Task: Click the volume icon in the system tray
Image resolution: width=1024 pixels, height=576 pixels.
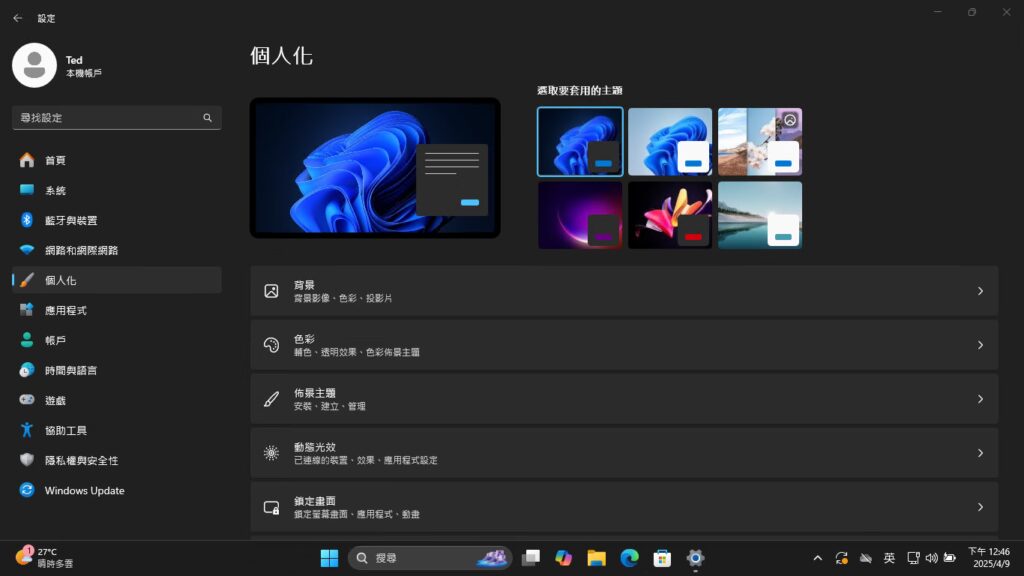Action: click(x=933, y=557)
